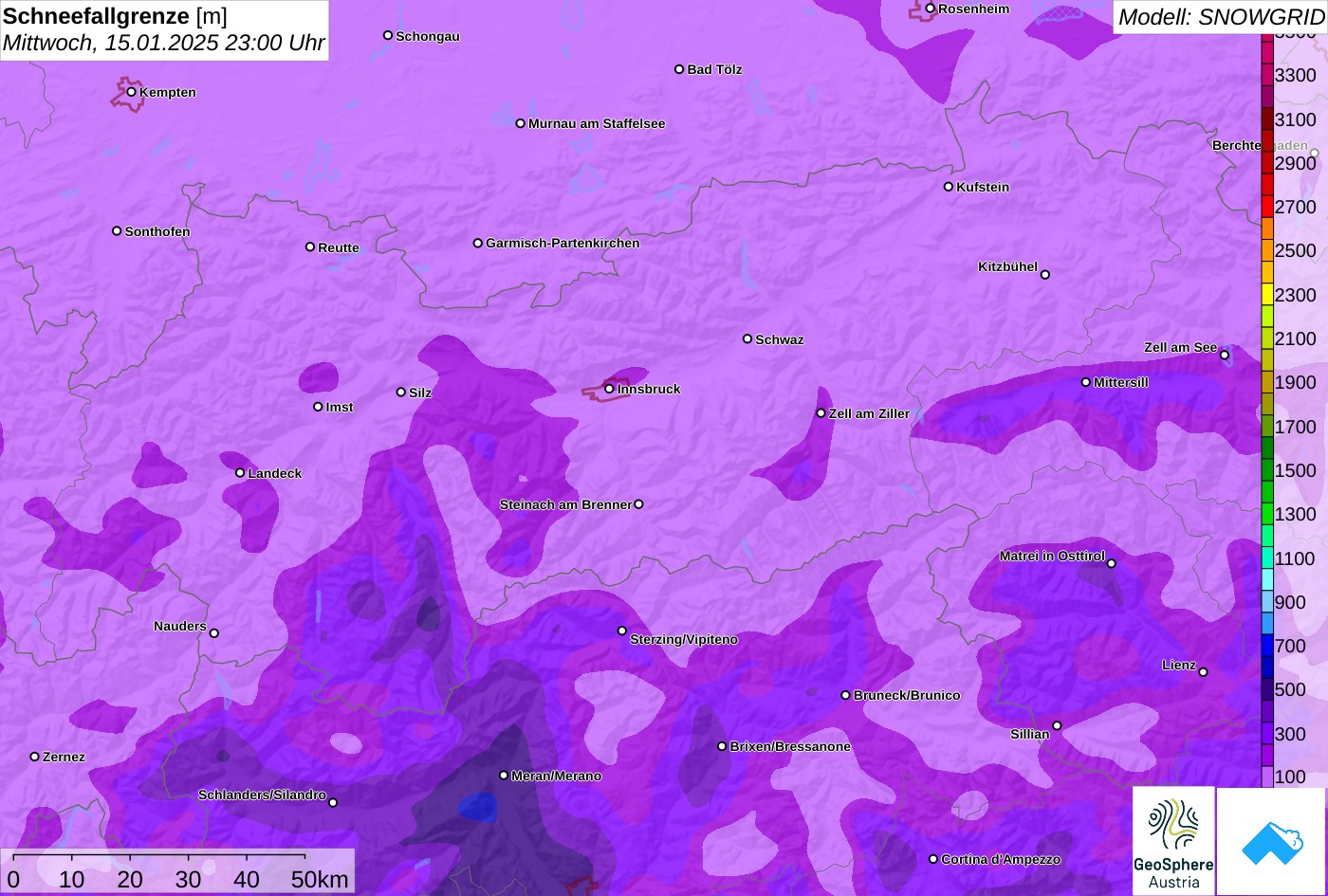
Task: Click the Lienz location marker dot
Action: click(x=1203, y=672)
